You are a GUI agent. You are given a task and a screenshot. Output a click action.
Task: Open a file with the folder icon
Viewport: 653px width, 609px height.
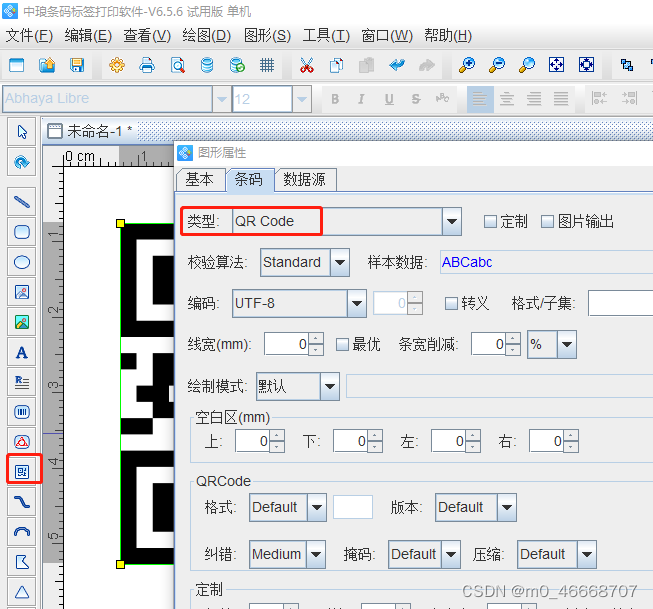pos(47,65)
